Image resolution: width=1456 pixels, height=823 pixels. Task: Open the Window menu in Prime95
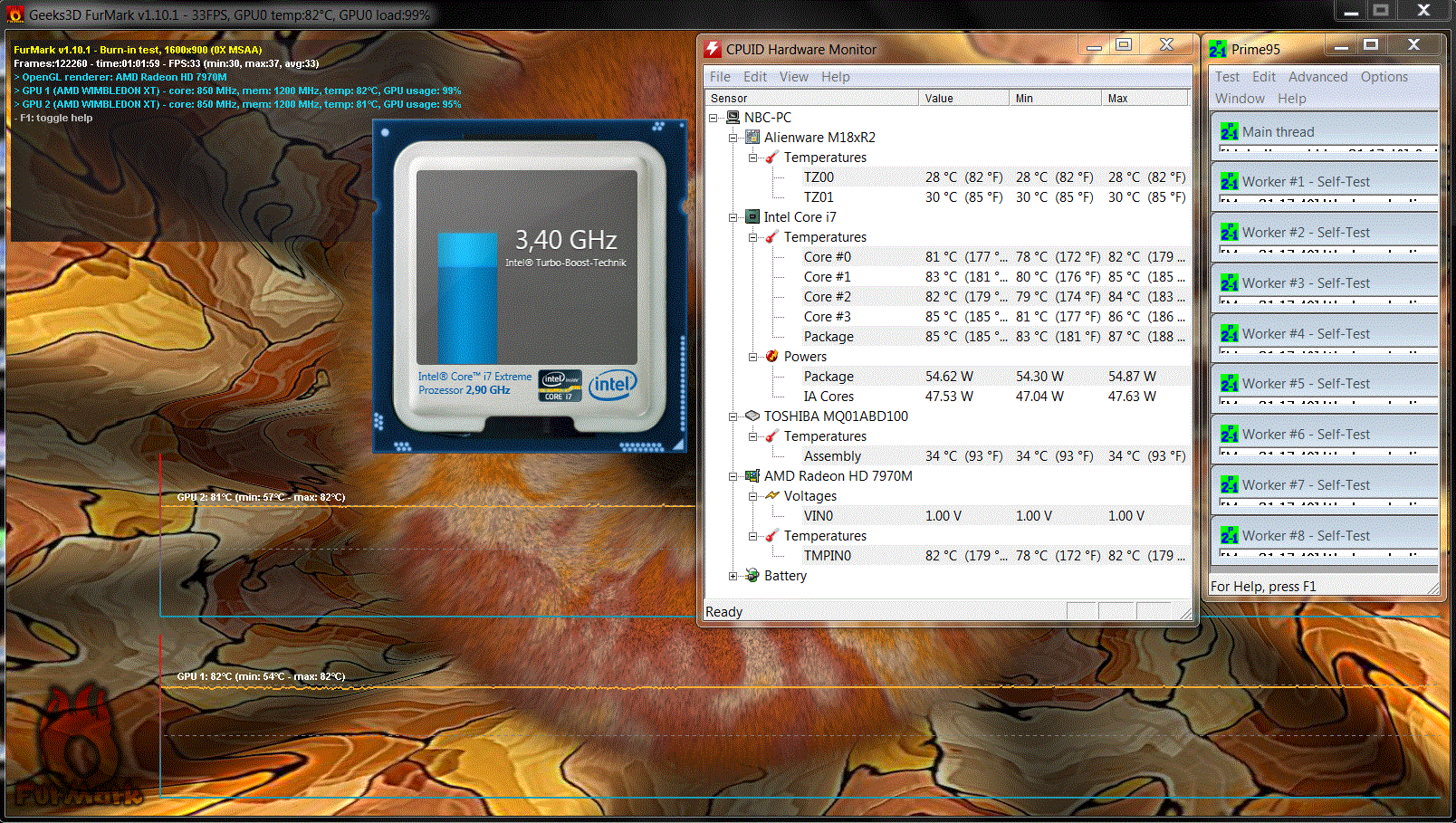[x=1240, y=99]
